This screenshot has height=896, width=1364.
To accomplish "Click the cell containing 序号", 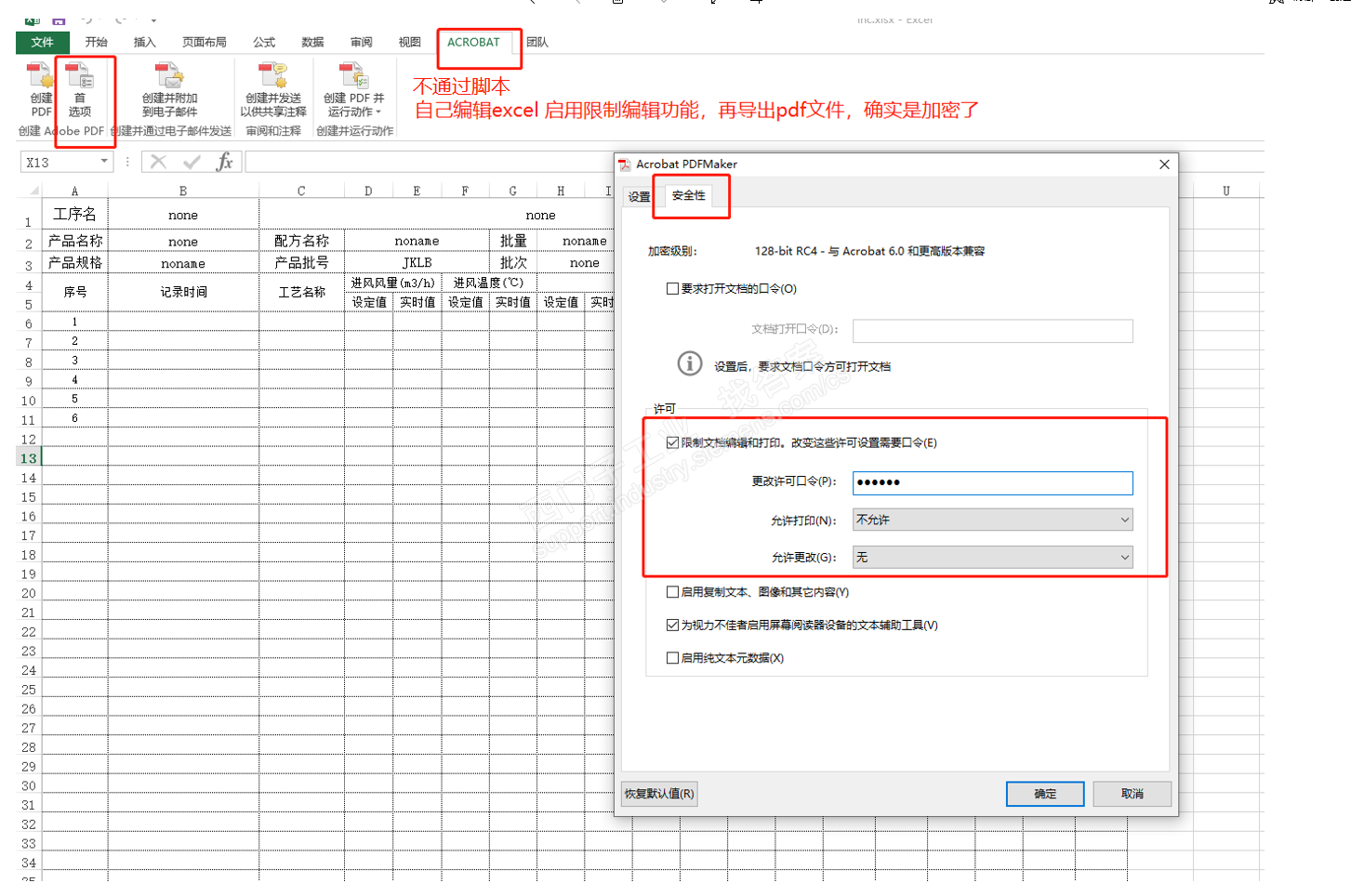I will [74, 292].
